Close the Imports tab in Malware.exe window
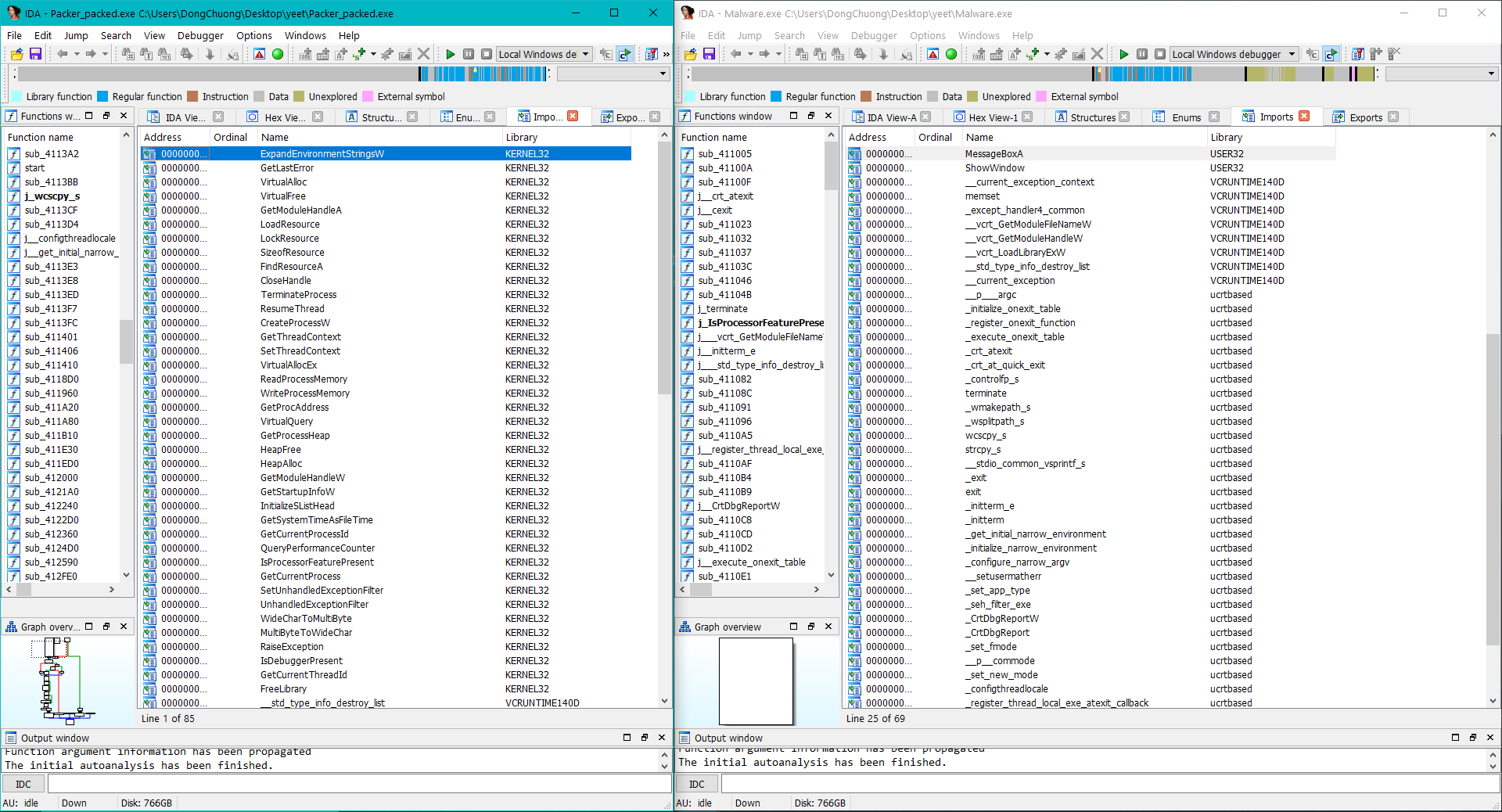1502x812 pixels. point(1304,116)
